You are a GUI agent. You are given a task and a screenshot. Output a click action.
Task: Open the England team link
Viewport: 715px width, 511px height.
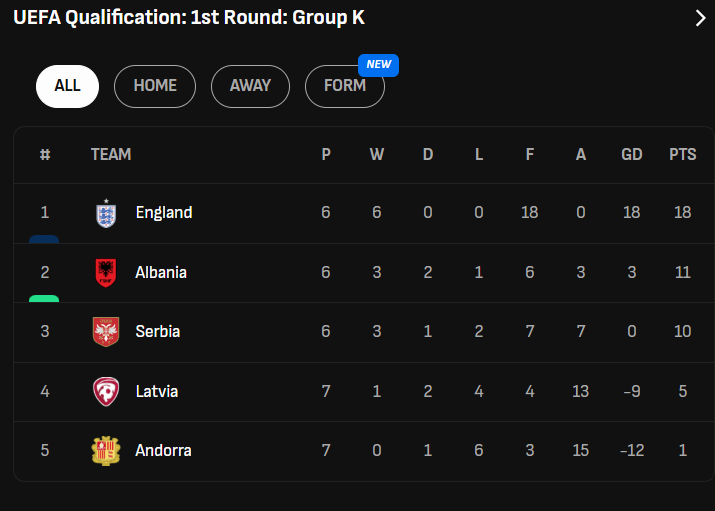point(164,213)
